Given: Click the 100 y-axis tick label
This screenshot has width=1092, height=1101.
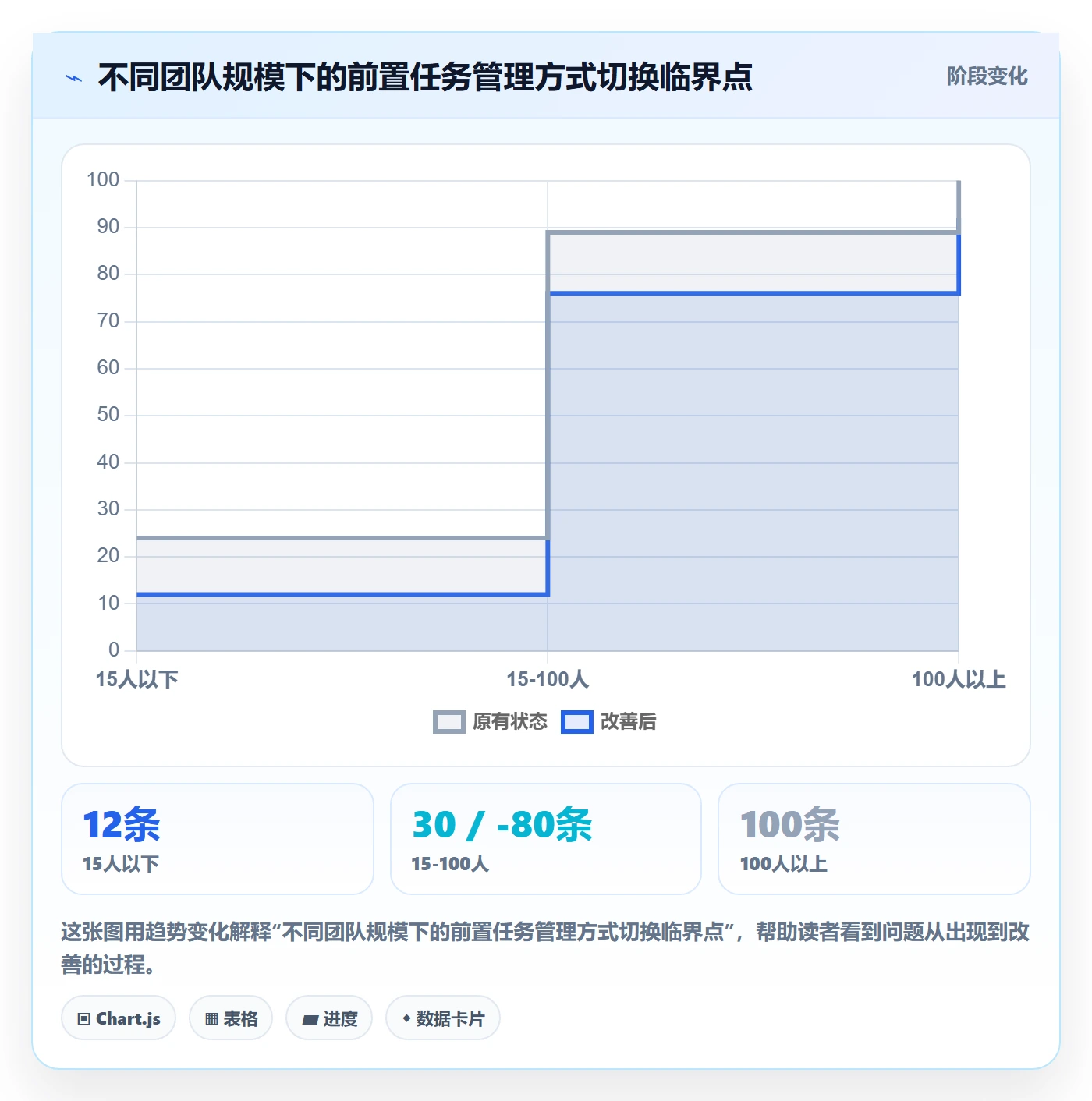Looking at the screenshot, I should tap(103, 180).
